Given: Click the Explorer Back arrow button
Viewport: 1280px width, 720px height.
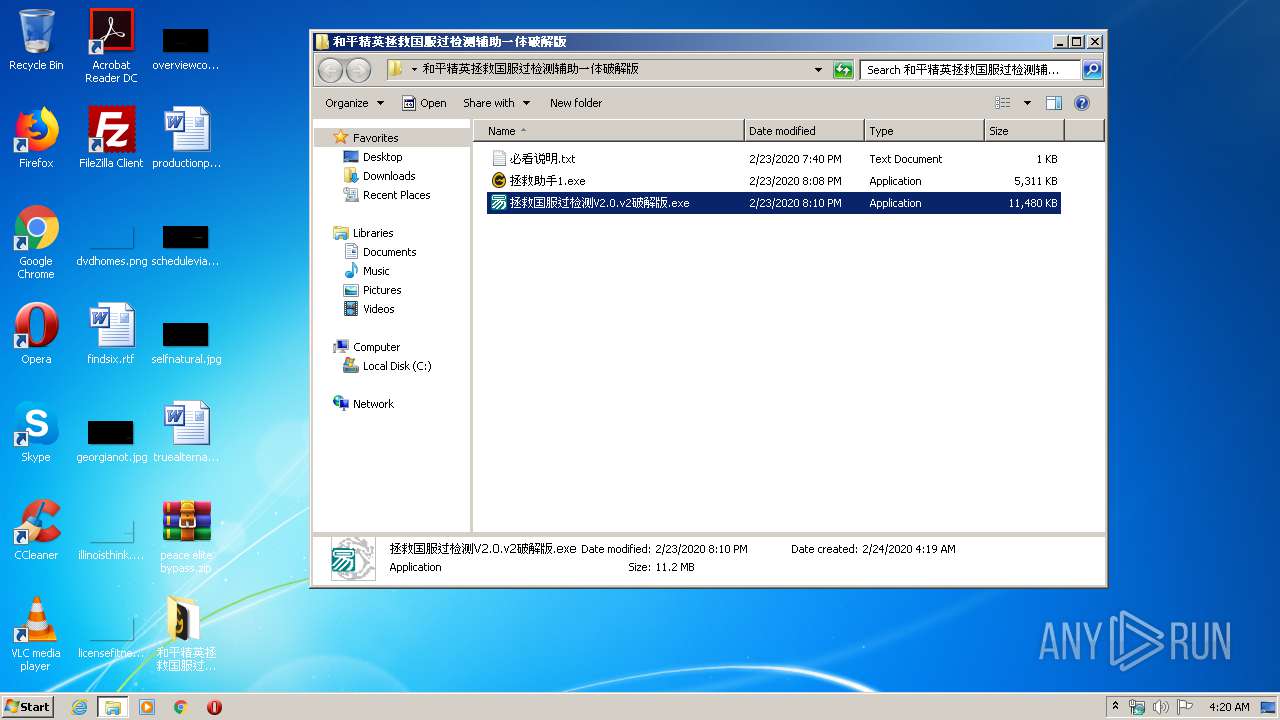Looking at the screenshot, I should click(331, 70).
